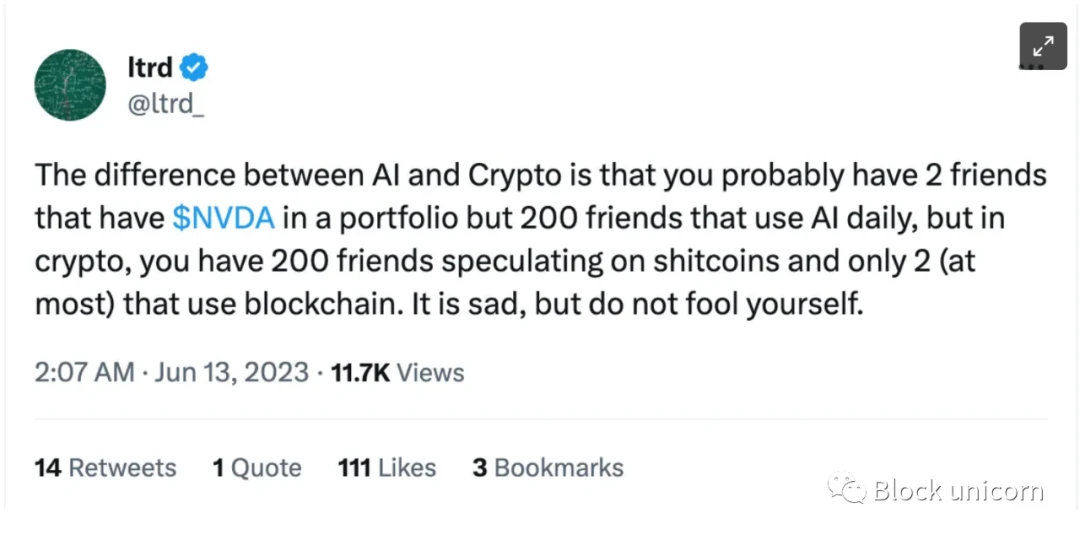Click the WeChat logo in the watermark

click(x=846, y=489)
